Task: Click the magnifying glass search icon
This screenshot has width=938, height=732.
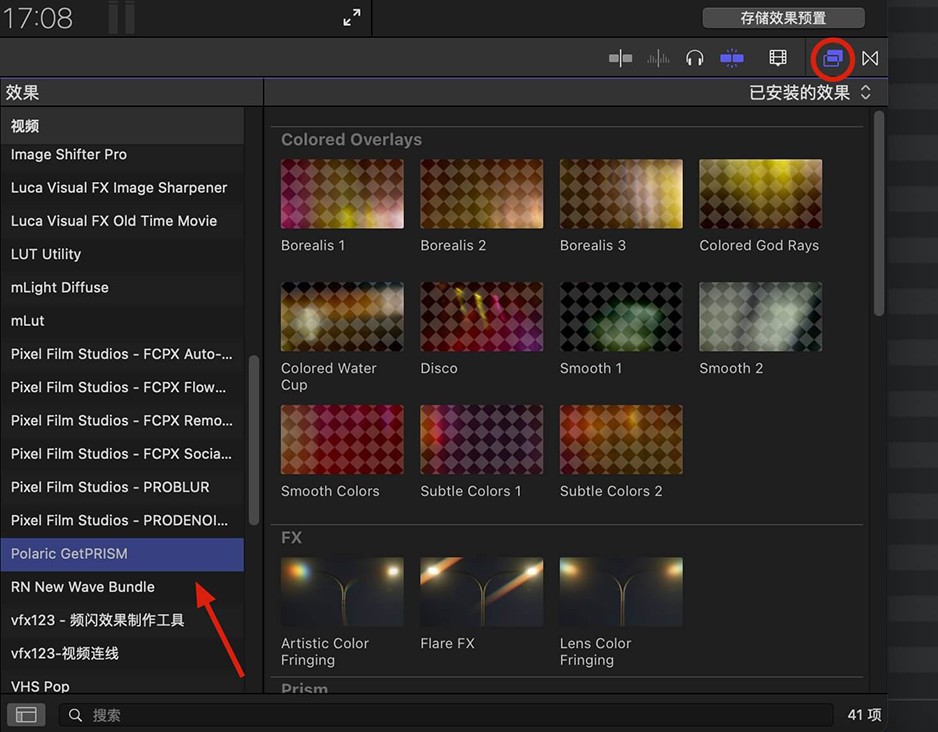Action: tap(75, 714)
